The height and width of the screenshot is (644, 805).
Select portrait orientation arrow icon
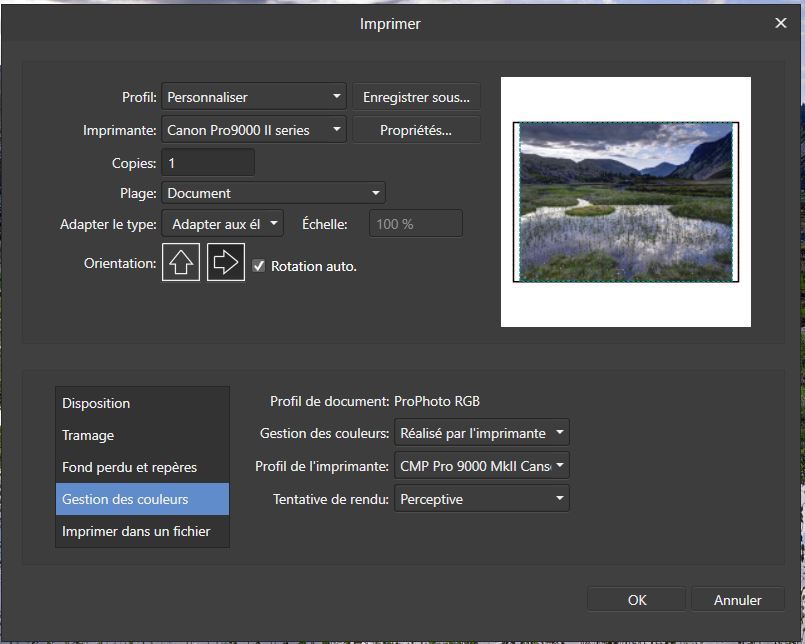click(181, 262)
